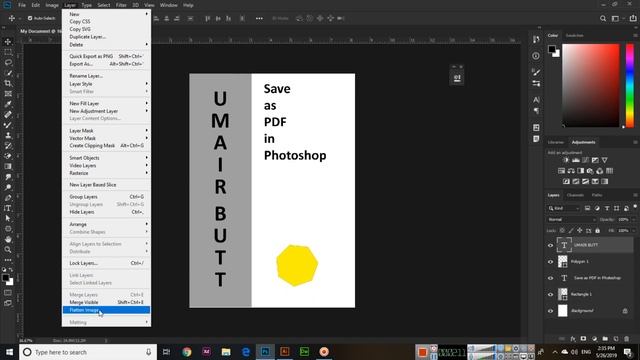Select the Move tool in toolbar
This screenshot has height=360, width=640.
[x=8, y=42]
